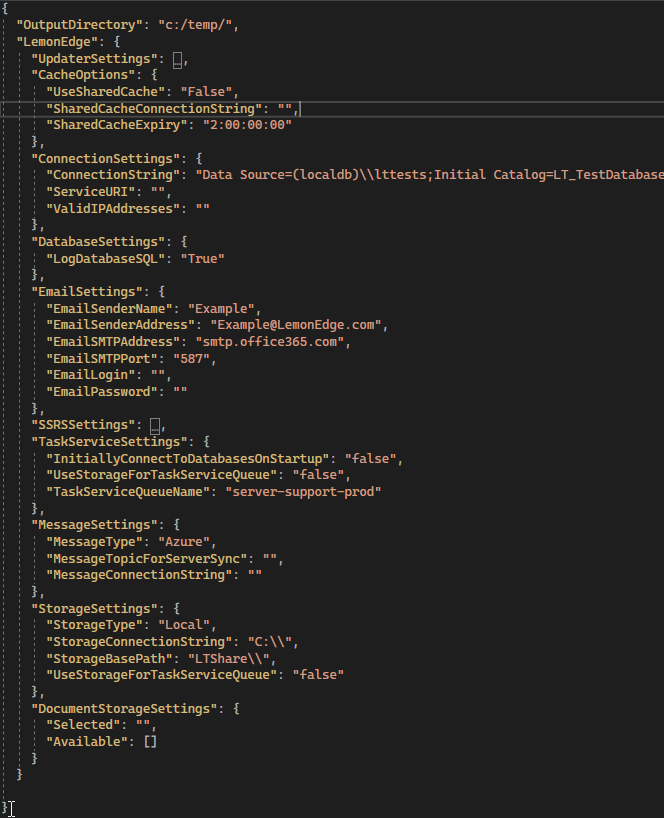This screenshot has height=818, width=664.
Task: Click the "MessageConnectionString" key
Action: point(139,575)
